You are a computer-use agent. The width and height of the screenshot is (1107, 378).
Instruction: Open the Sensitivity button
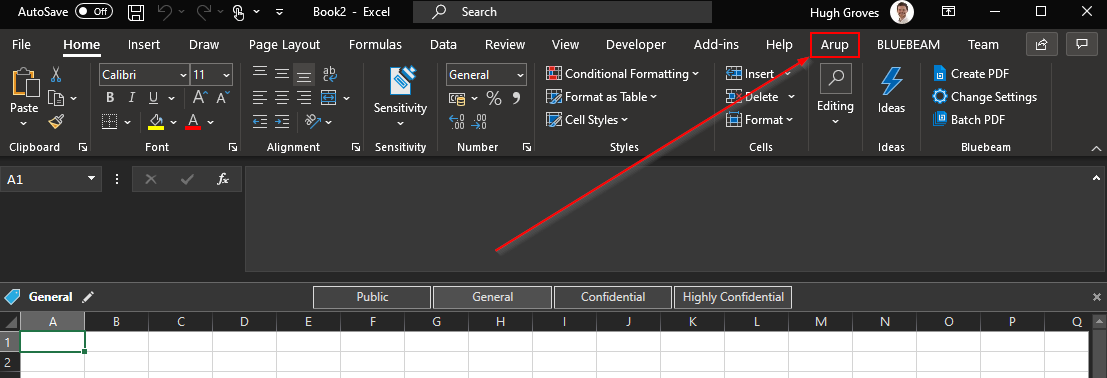[x=400, y=98]
